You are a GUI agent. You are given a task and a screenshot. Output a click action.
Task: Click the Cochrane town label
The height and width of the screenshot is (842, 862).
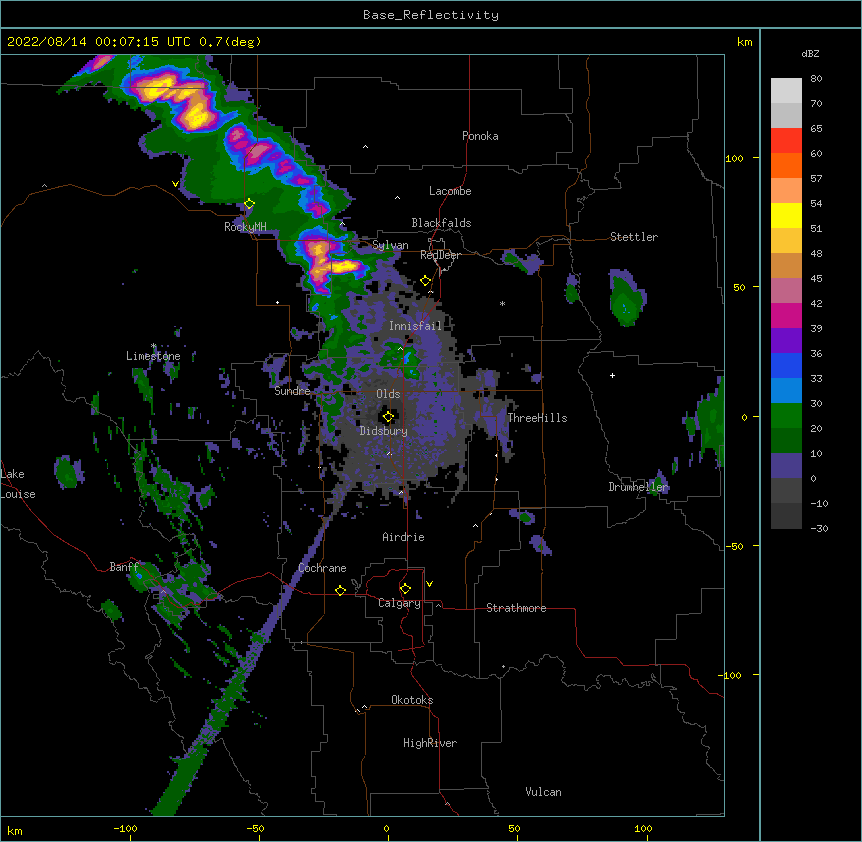coord(322,568)
